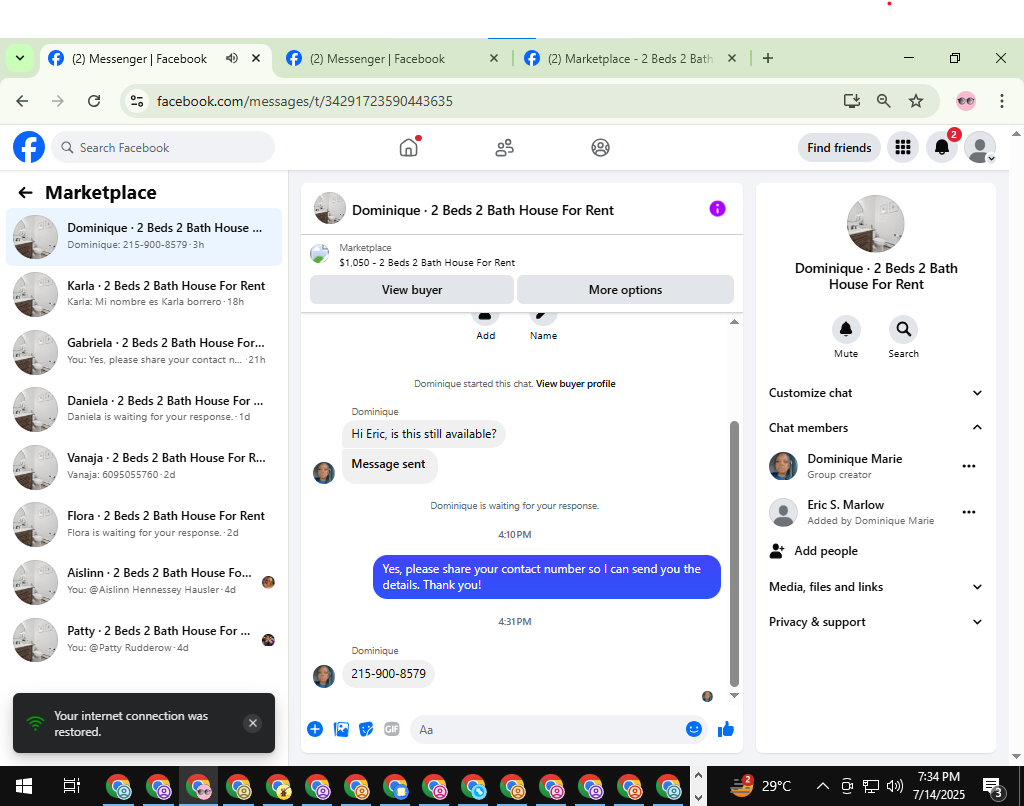This screenshot has height=806, width=1024.
Task: Go to the Home feed icon
Action: (409, 148)
